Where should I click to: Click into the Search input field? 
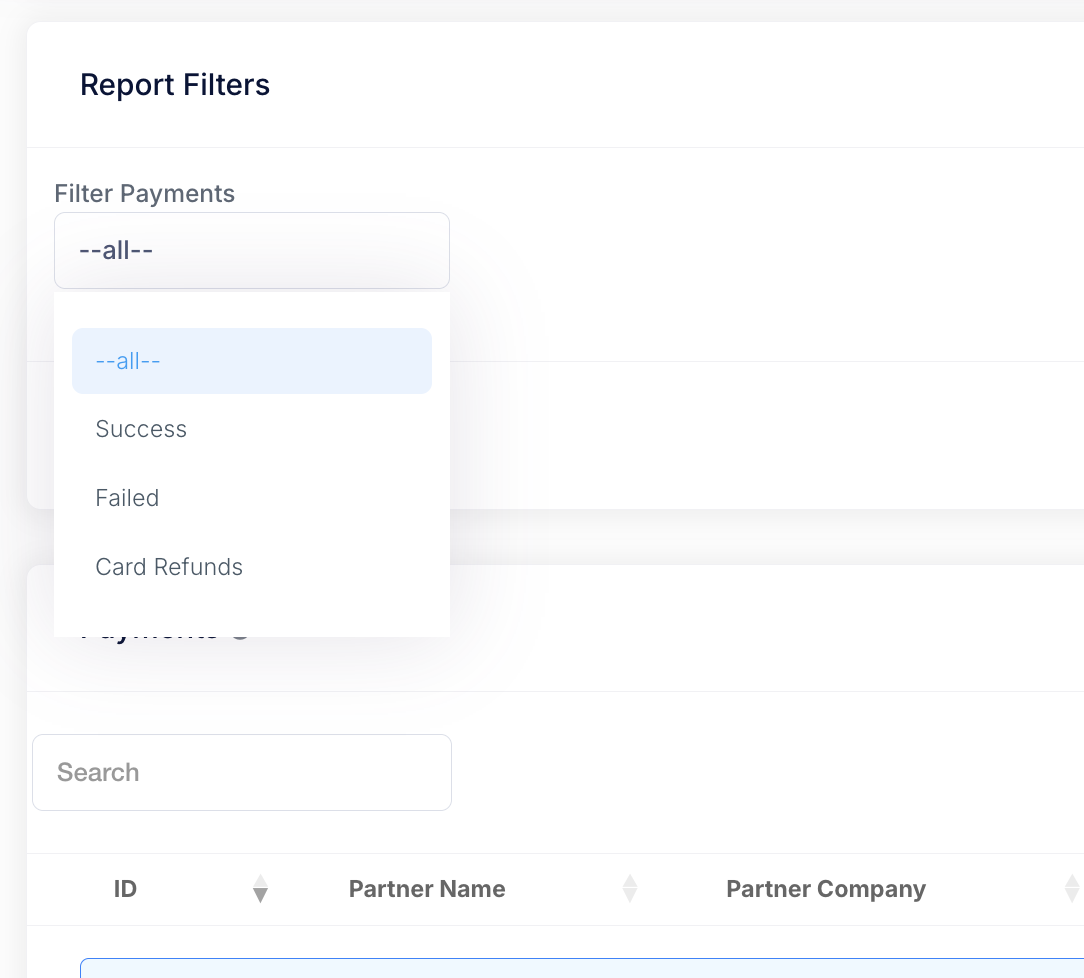tap(242, 772)
